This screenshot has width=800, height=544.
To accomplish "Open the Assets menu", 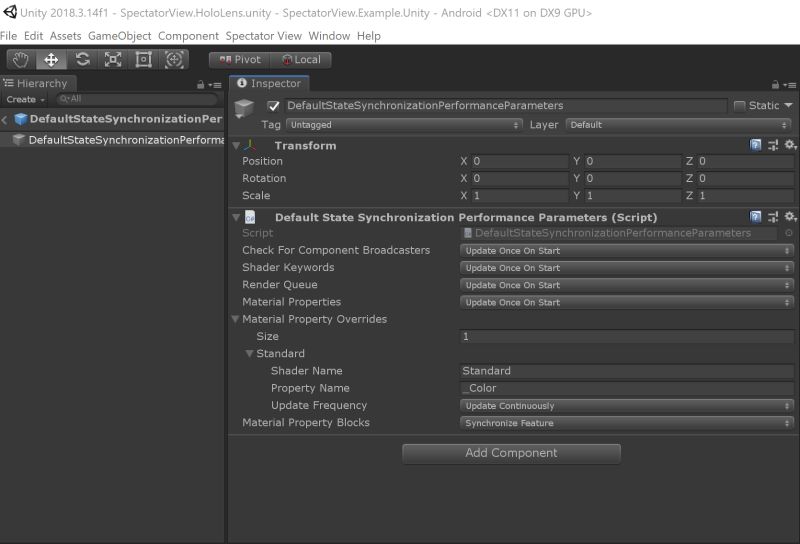I will coord(65,36).
